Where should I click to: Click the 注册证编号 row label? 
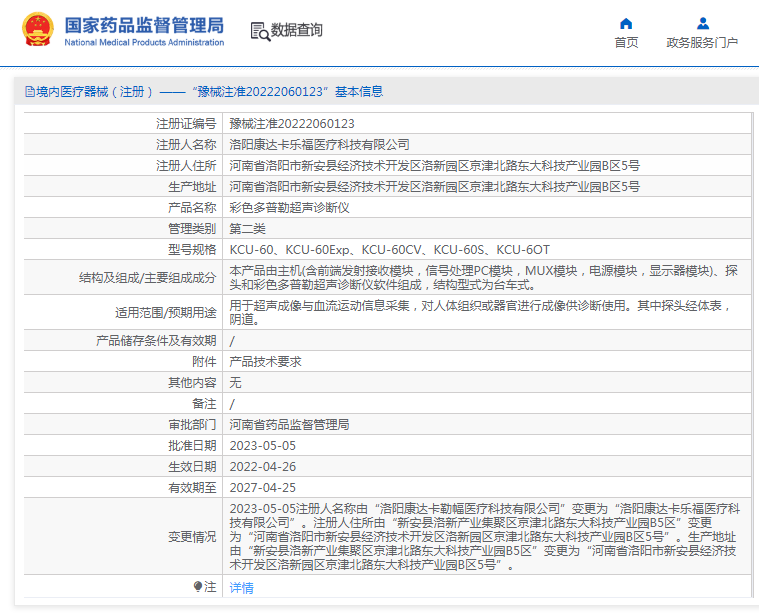coord(186,124)
